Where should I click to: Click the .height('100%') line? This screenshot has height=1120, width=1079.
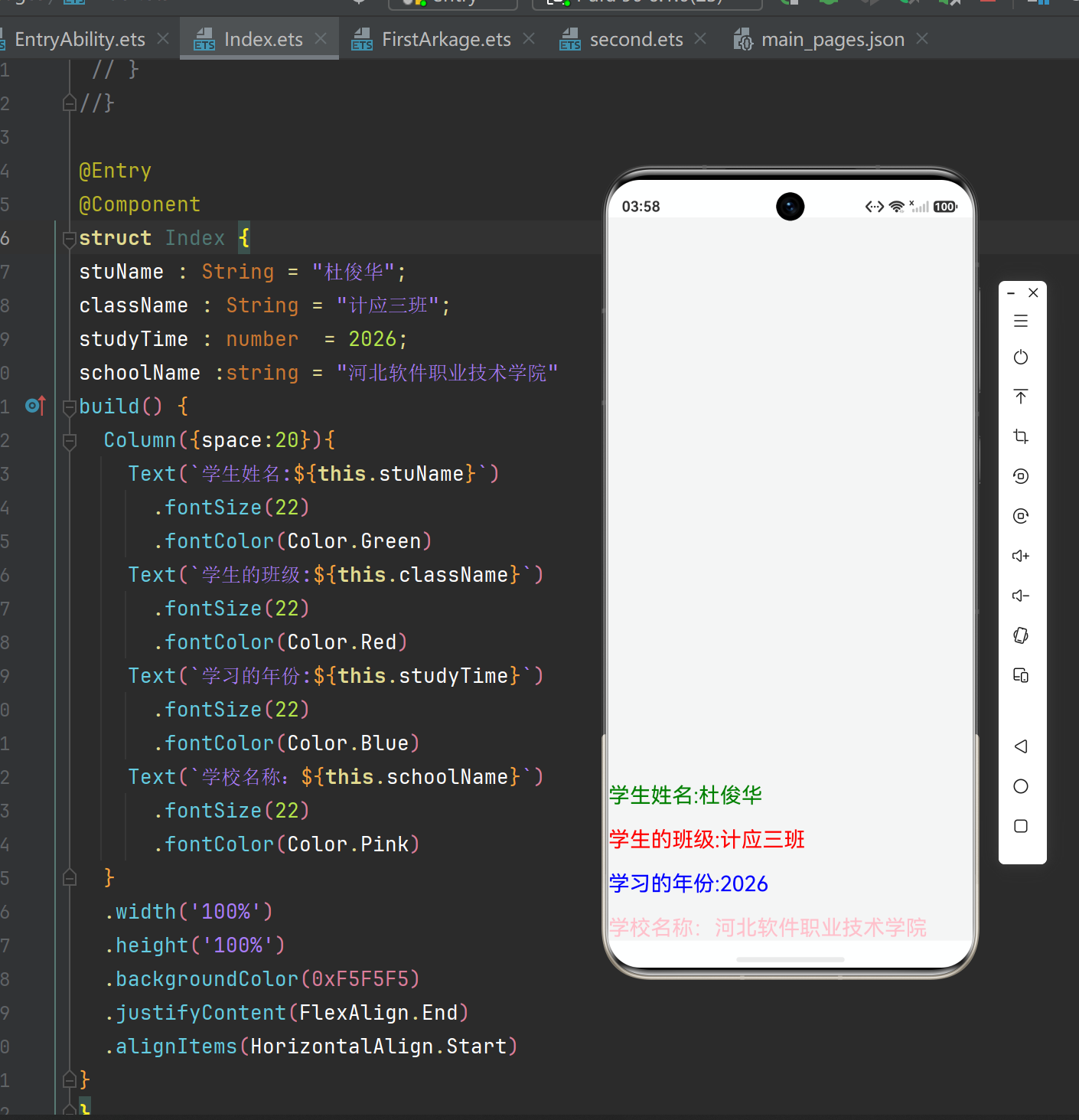[194, 945]
